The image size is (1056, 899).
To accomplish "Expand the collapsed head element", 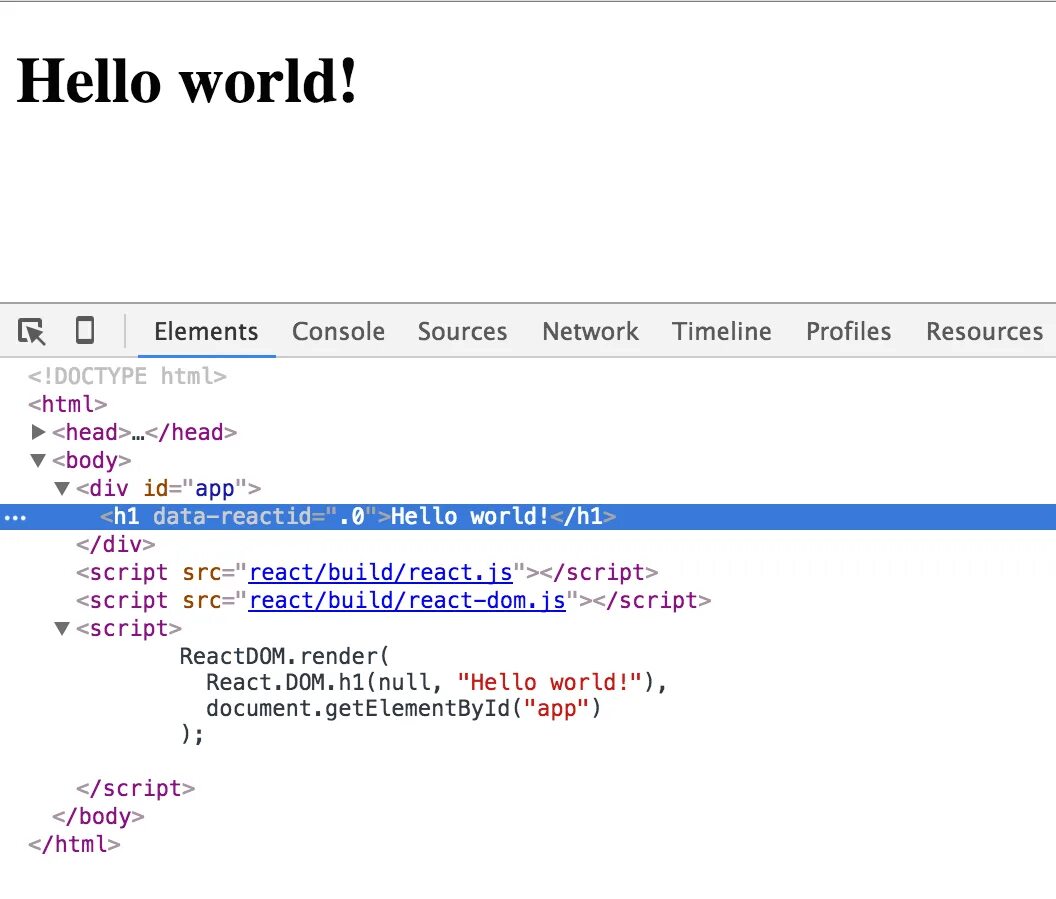I will 38,432.
